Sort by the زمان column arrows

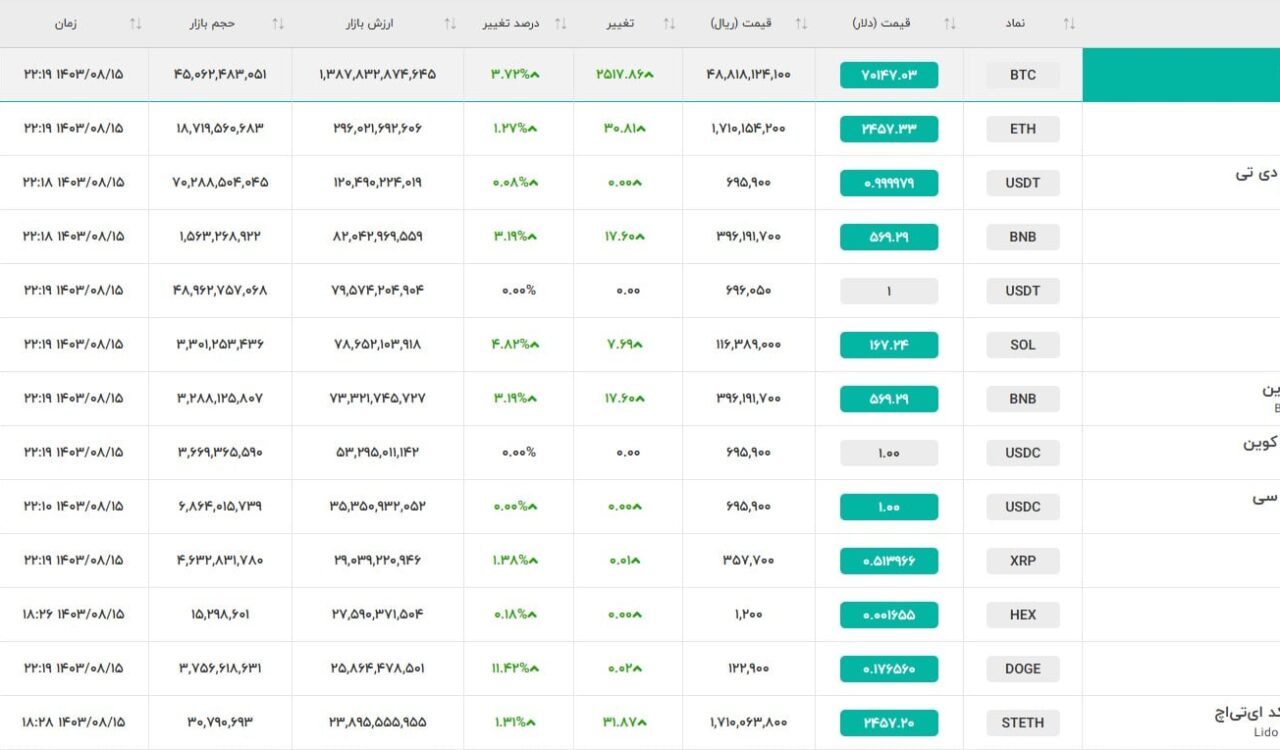coord(135,23)
